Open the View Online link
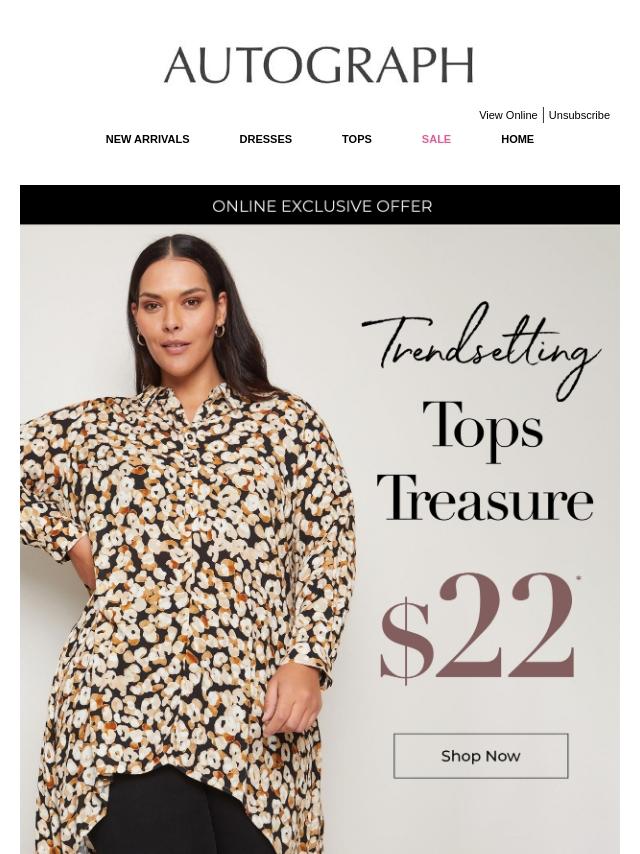The height and width of the screenshot is (854, 640). pyautogui.click(x=508, y=115)
